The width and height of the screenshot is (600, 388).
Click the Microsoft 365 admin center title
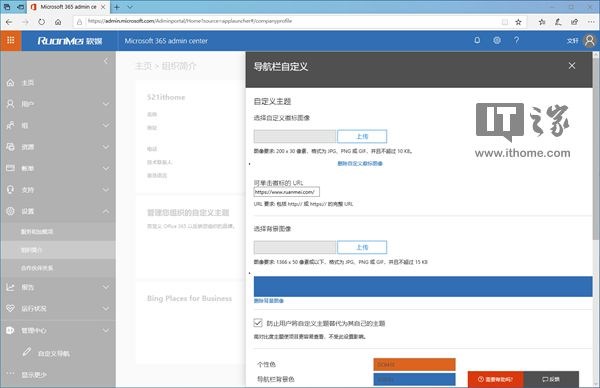(x=166, y=41)
